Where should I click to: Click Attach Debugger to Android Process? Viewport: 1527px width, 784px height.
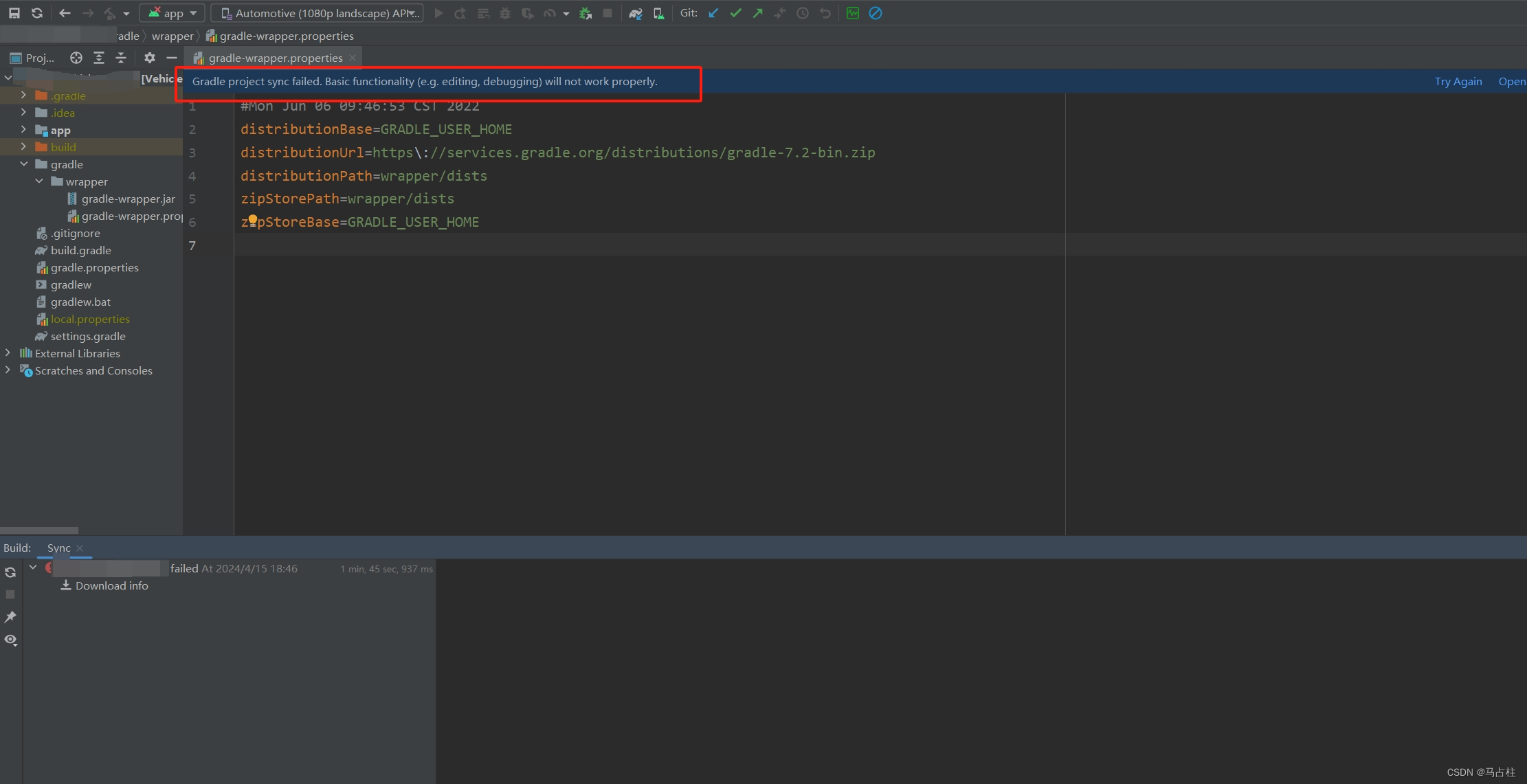coord(586,13)
